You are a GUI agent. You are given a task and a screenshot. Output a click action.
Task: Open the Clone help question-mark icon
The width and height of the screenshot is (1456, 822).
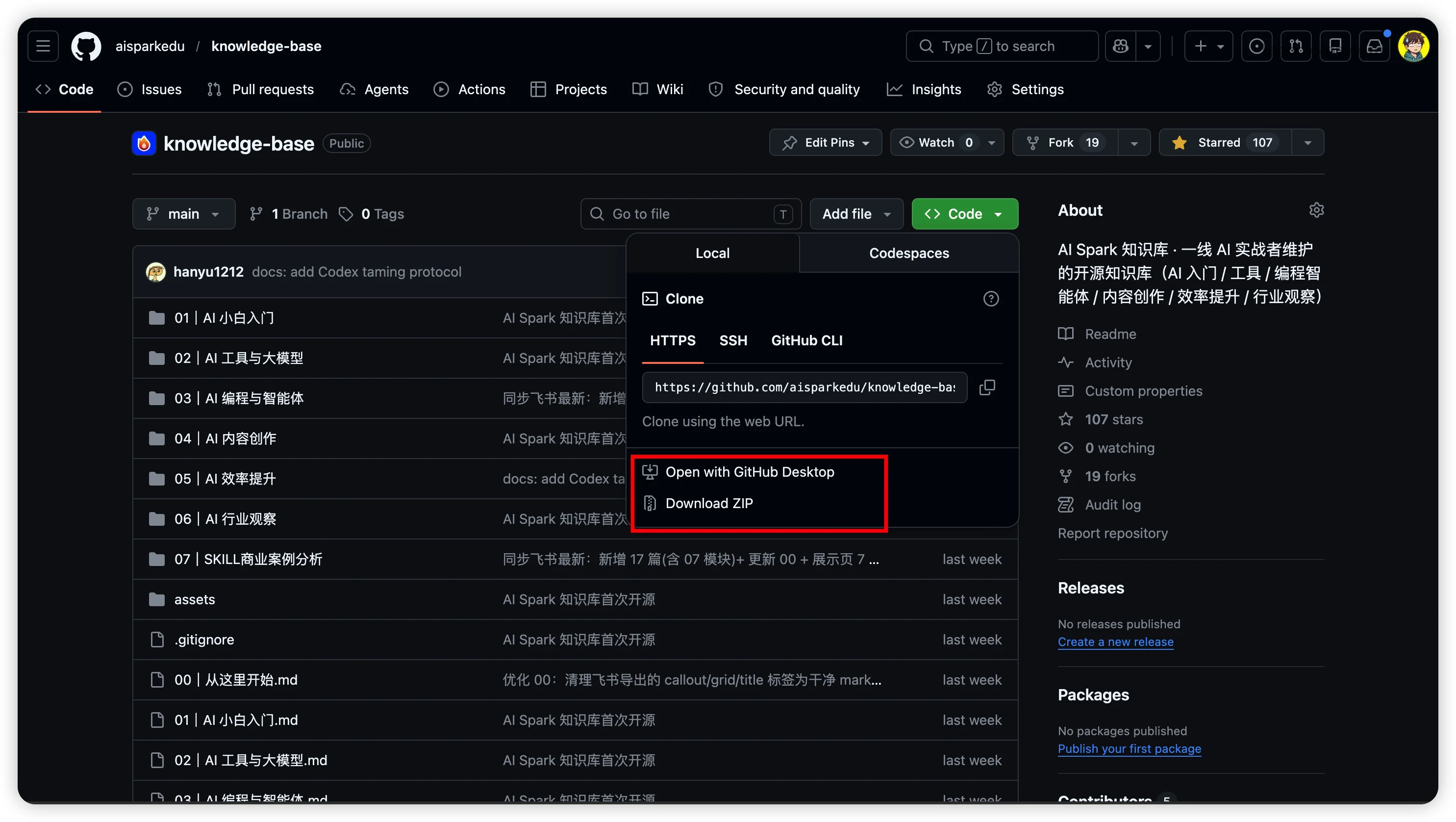(991, 299)
